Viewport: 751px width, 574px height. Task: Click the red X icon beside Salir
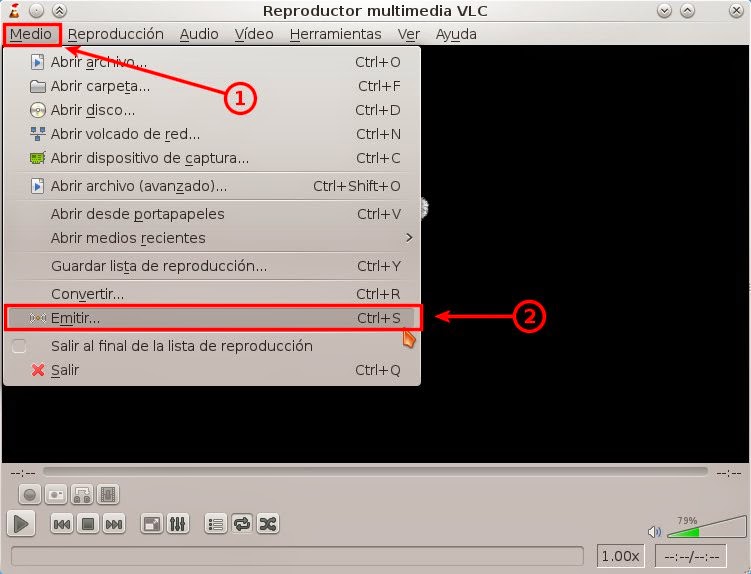click(x=37, y=370)
